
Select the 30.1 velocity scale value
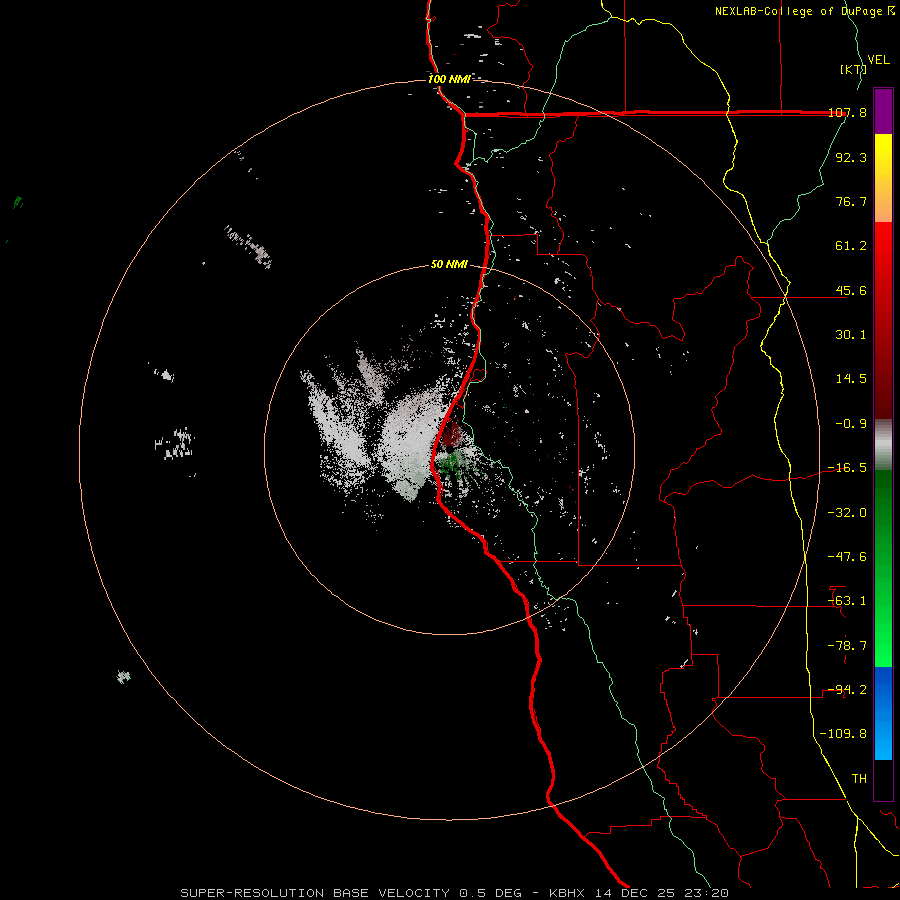coord(851,335)
